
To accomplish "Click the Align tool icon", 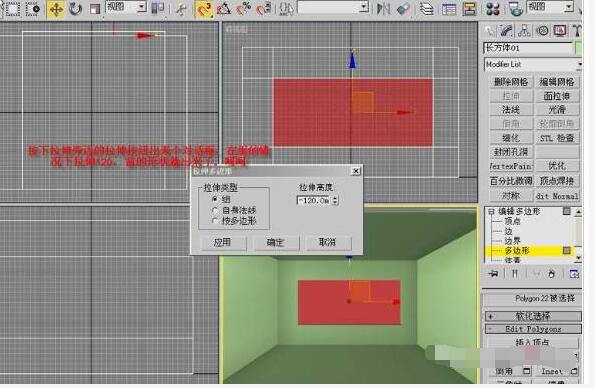I will click(x=403, y=8).
